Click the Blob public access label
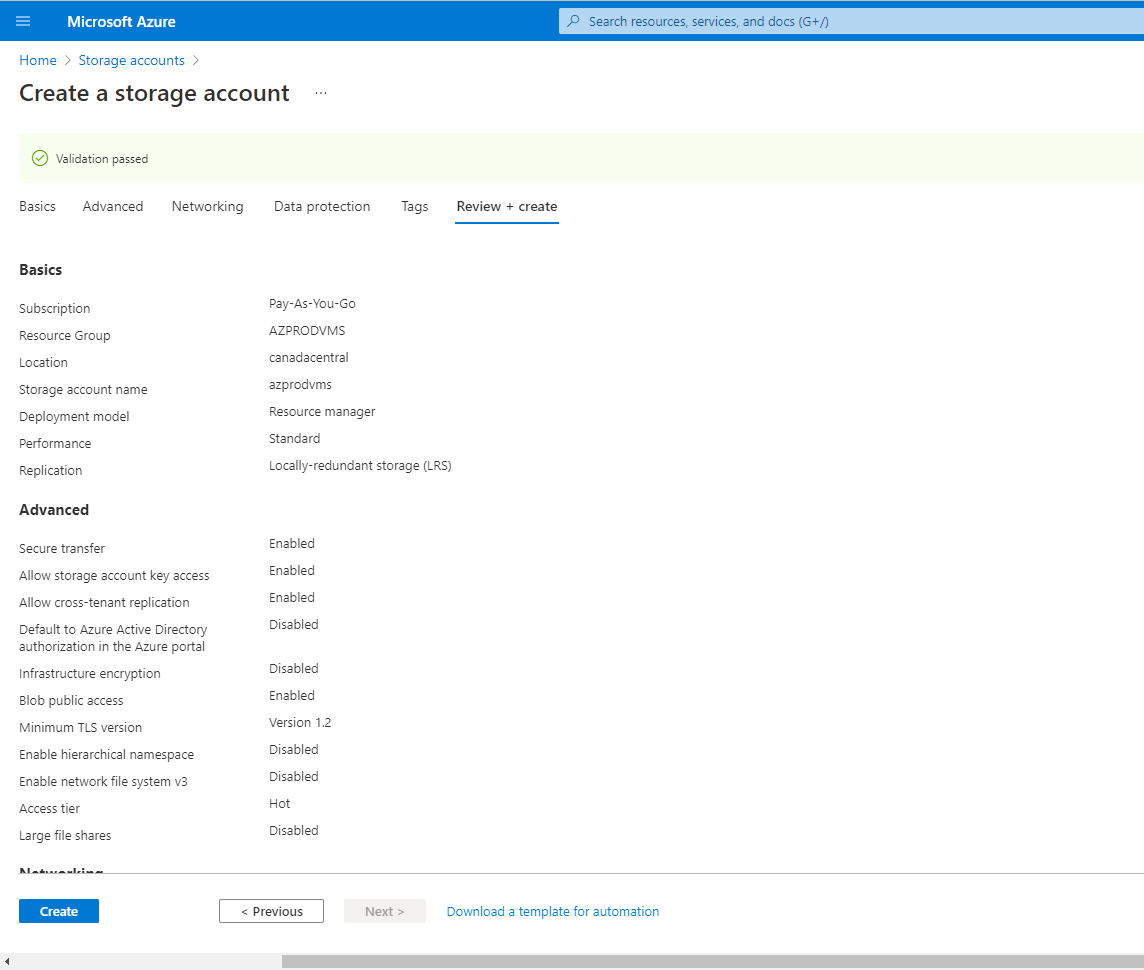This screenshot has height=970, width=1144. (x=72, y=700)
